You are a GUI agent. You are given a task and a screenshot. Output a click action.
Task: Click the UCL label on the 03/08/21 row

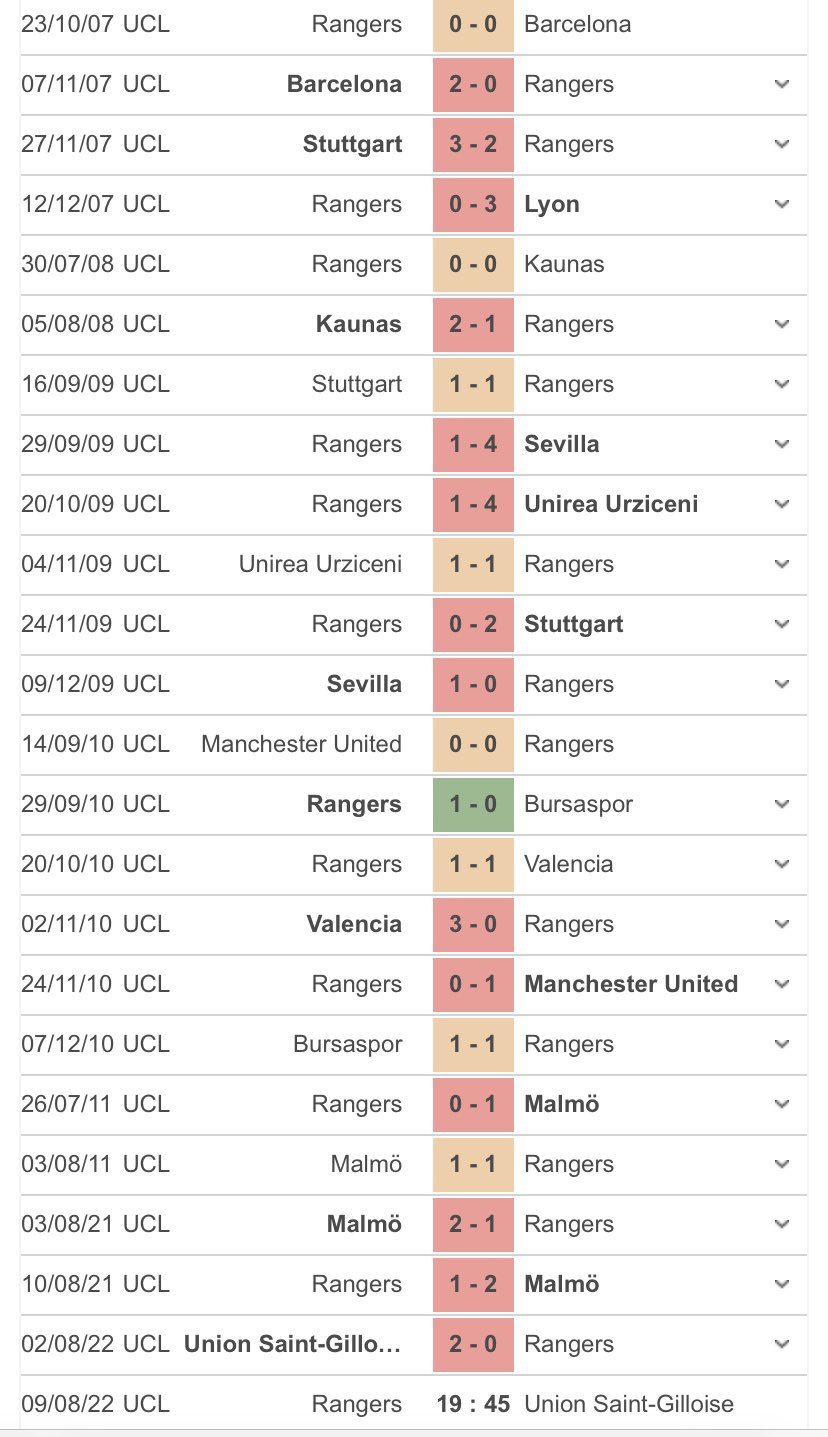coord(146,1225)
